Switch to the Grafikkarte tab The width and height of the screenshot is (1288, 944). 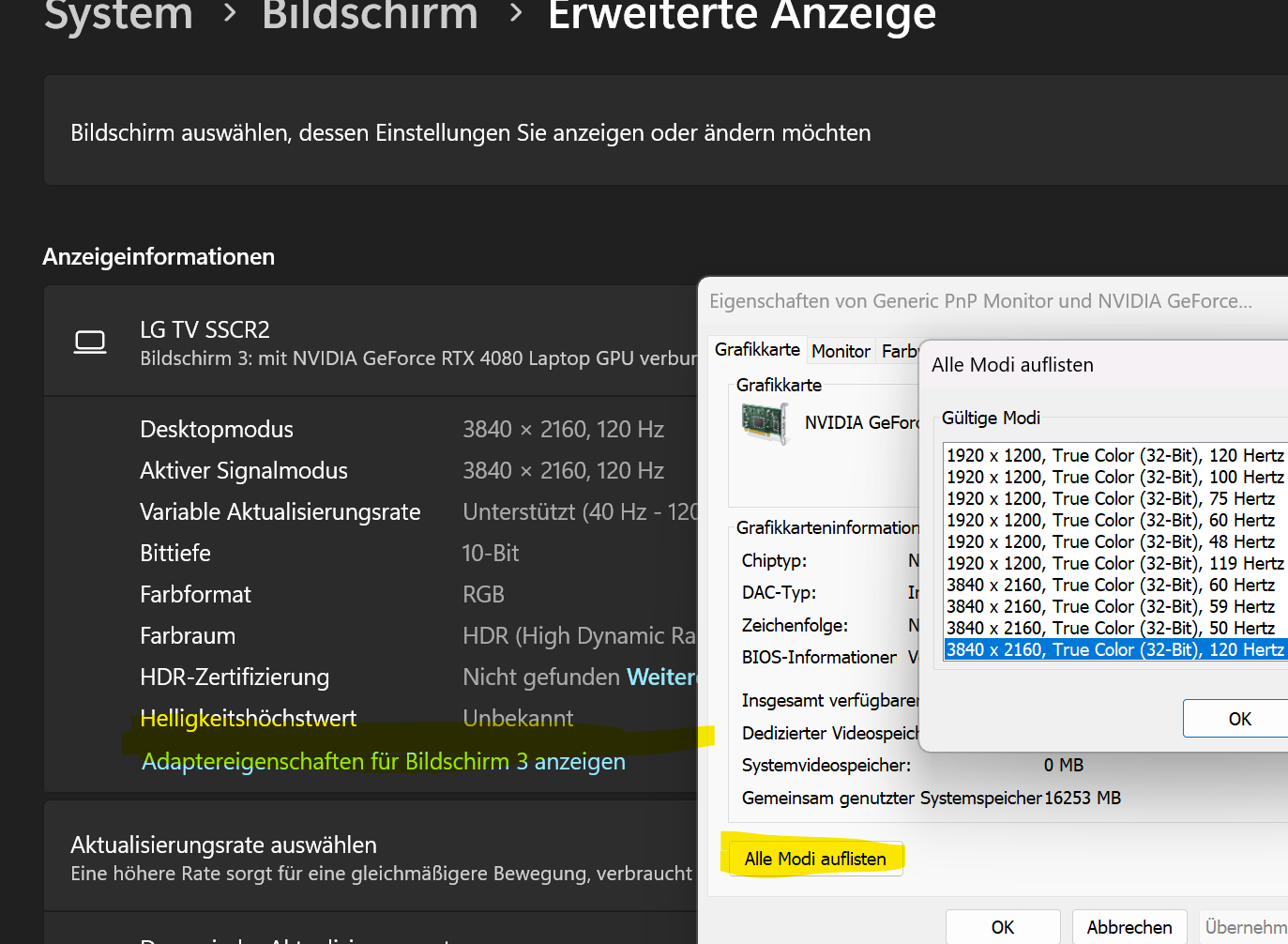757,350
